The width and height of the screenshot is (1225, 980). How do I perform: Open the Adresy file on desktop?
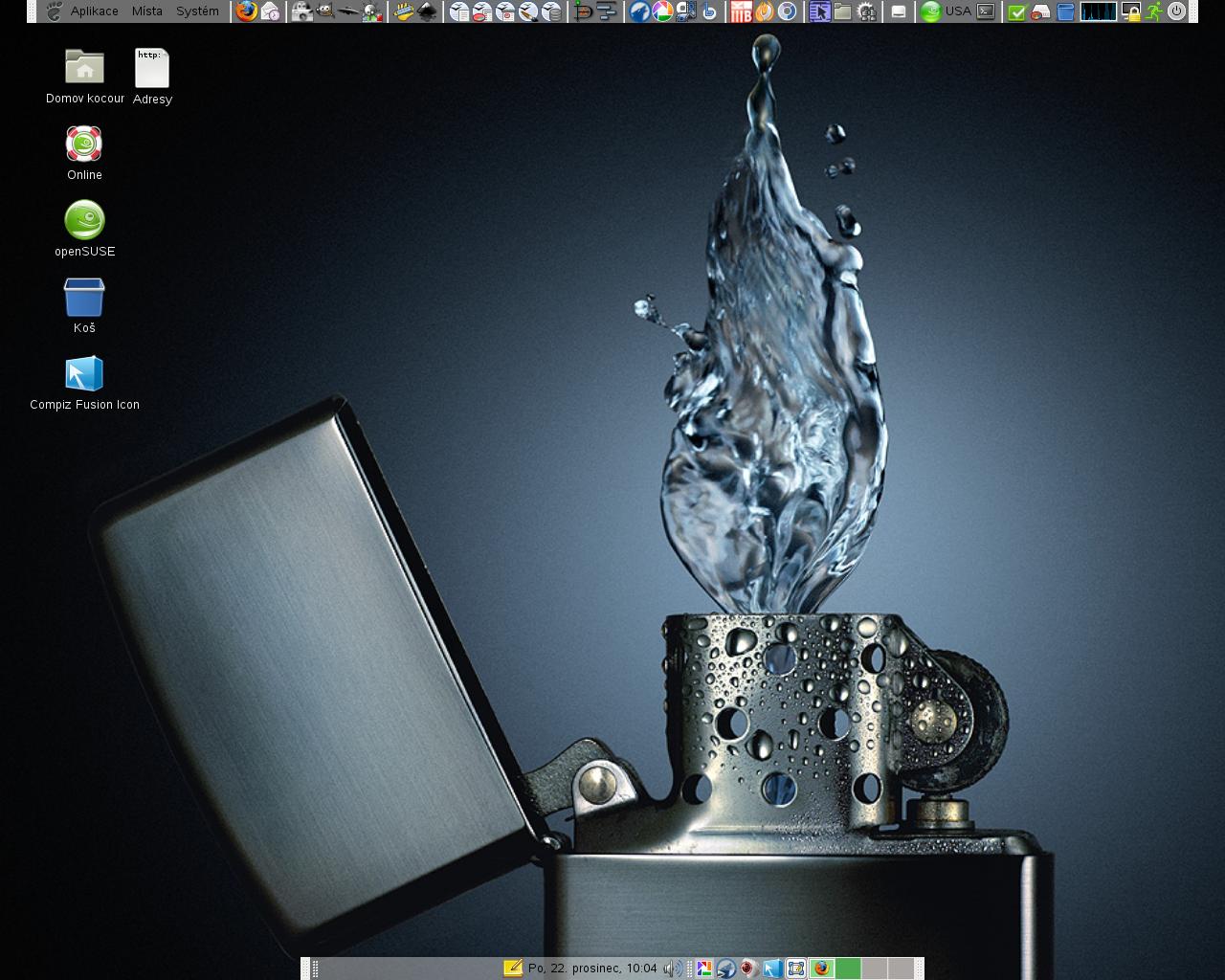click(x=152, y=69)
